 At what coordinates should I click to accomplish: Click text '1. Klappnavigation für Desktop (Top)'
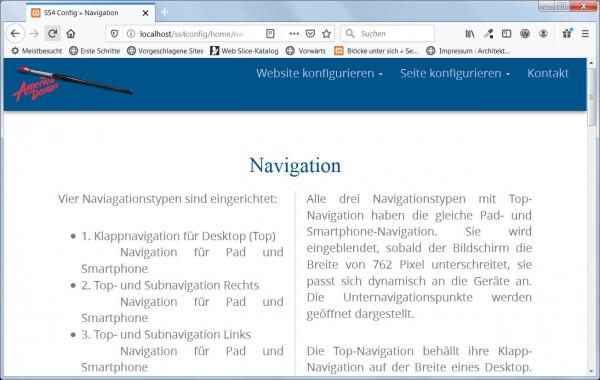click(178, 236)
